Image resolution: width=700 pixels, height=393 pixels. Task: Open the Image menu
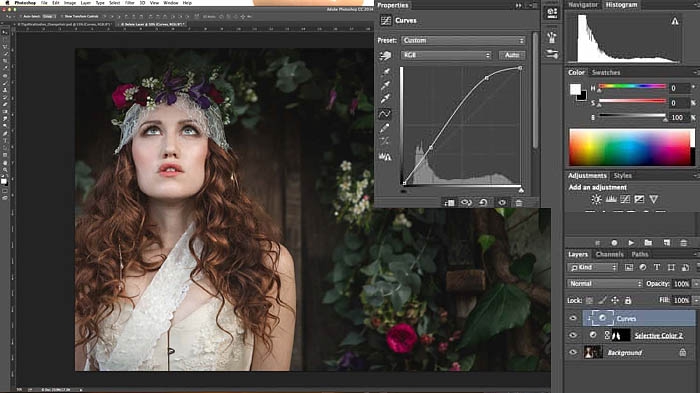click(x=70, y=3)
